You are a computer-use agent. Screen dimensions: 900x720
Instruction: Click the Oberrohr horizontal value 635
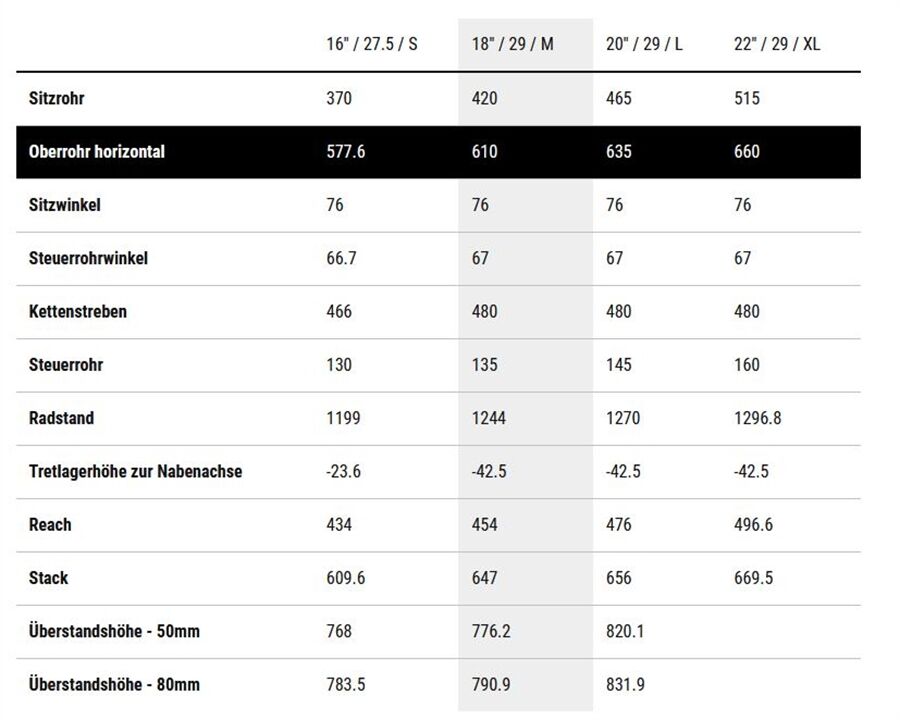[619, 152]
